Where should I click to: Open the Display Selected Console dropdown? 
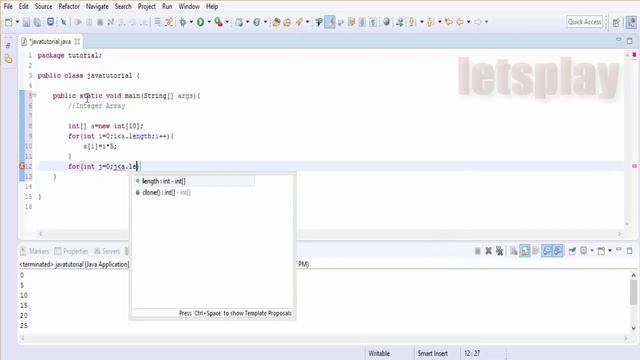coord(591,251)
